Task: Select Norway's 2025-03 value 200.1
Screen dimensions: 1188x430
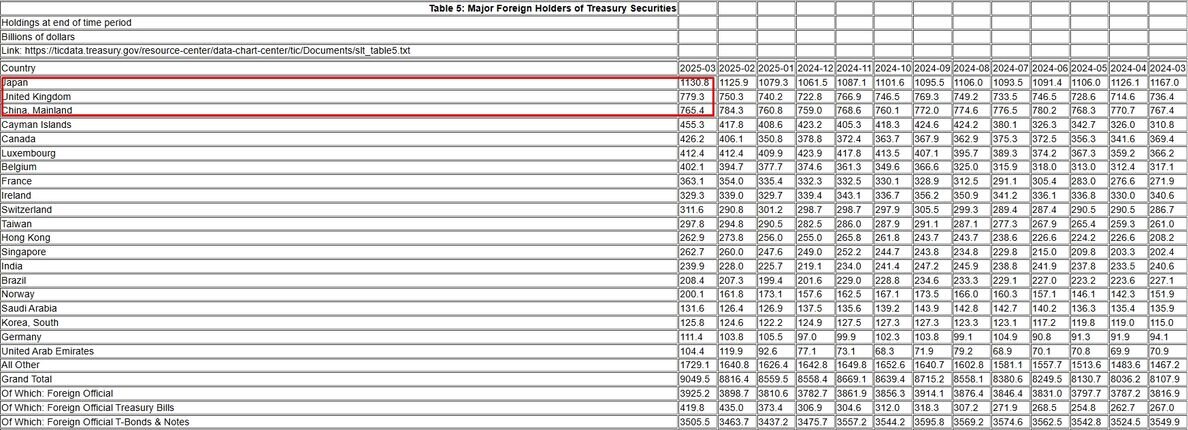Action: click(697, 294)
